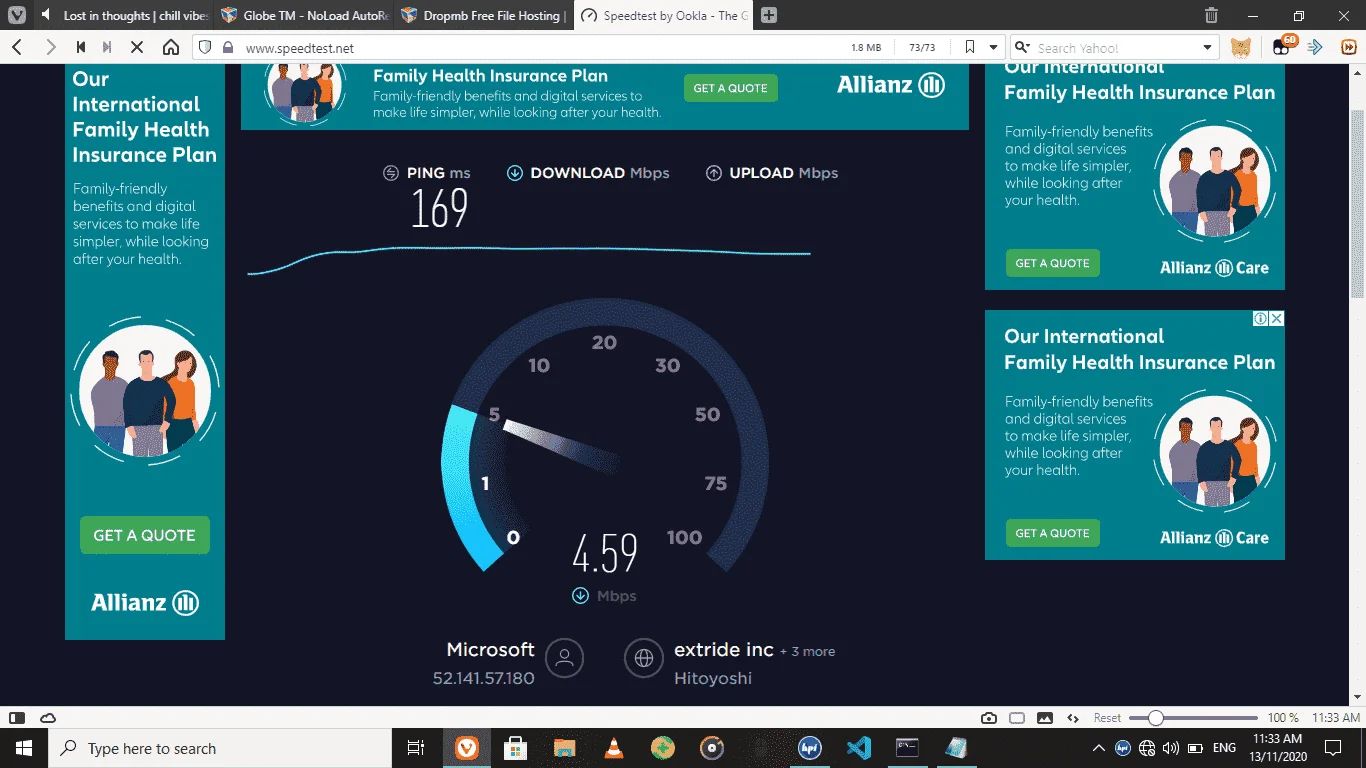Click GET A QUOTE in top right ad

pyautogui.click(x=1052, y=263)
